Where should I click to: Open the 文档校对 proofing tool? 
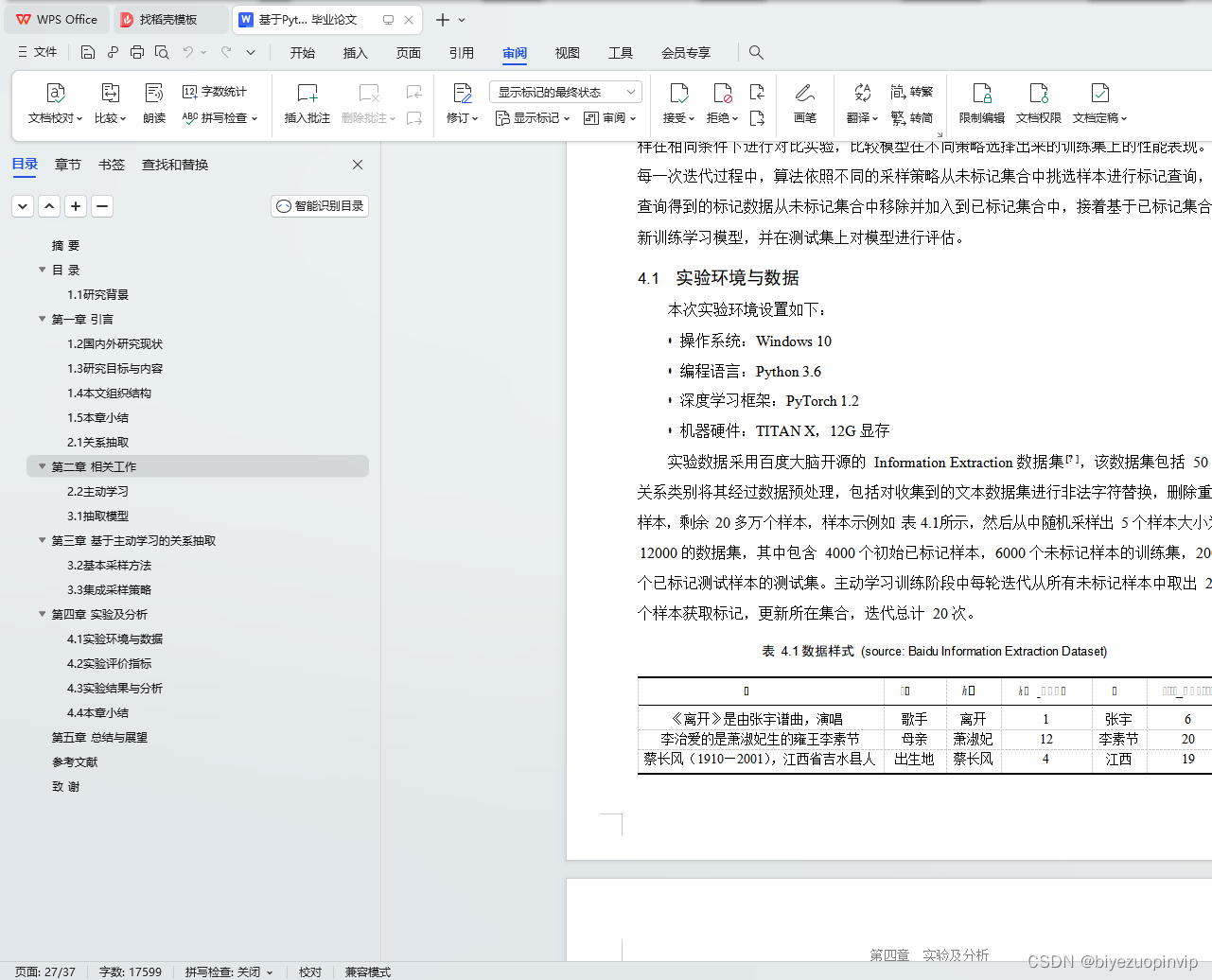pos(55,102)
